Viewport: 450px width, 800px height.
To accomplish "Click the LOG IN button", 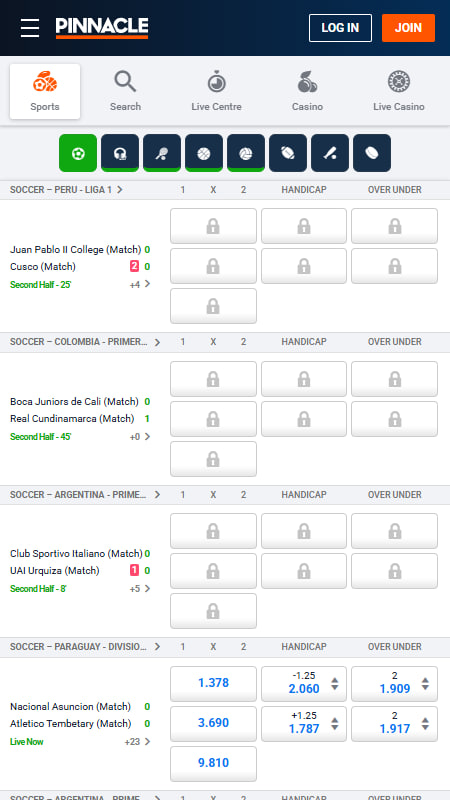I will click(x=340, y=28).
